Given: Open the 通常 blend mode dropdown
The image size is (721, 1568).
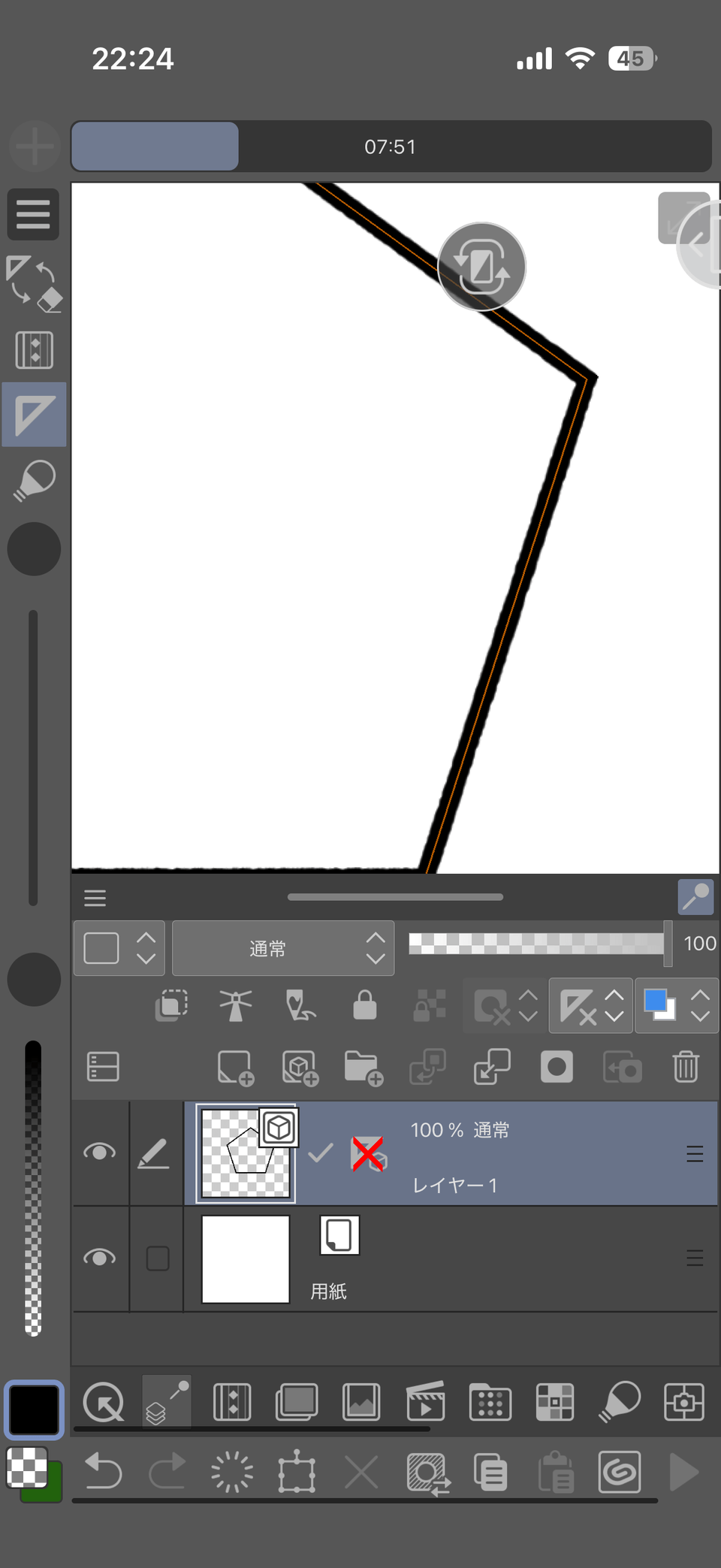Looking at the screenshot, I should 283,948.
